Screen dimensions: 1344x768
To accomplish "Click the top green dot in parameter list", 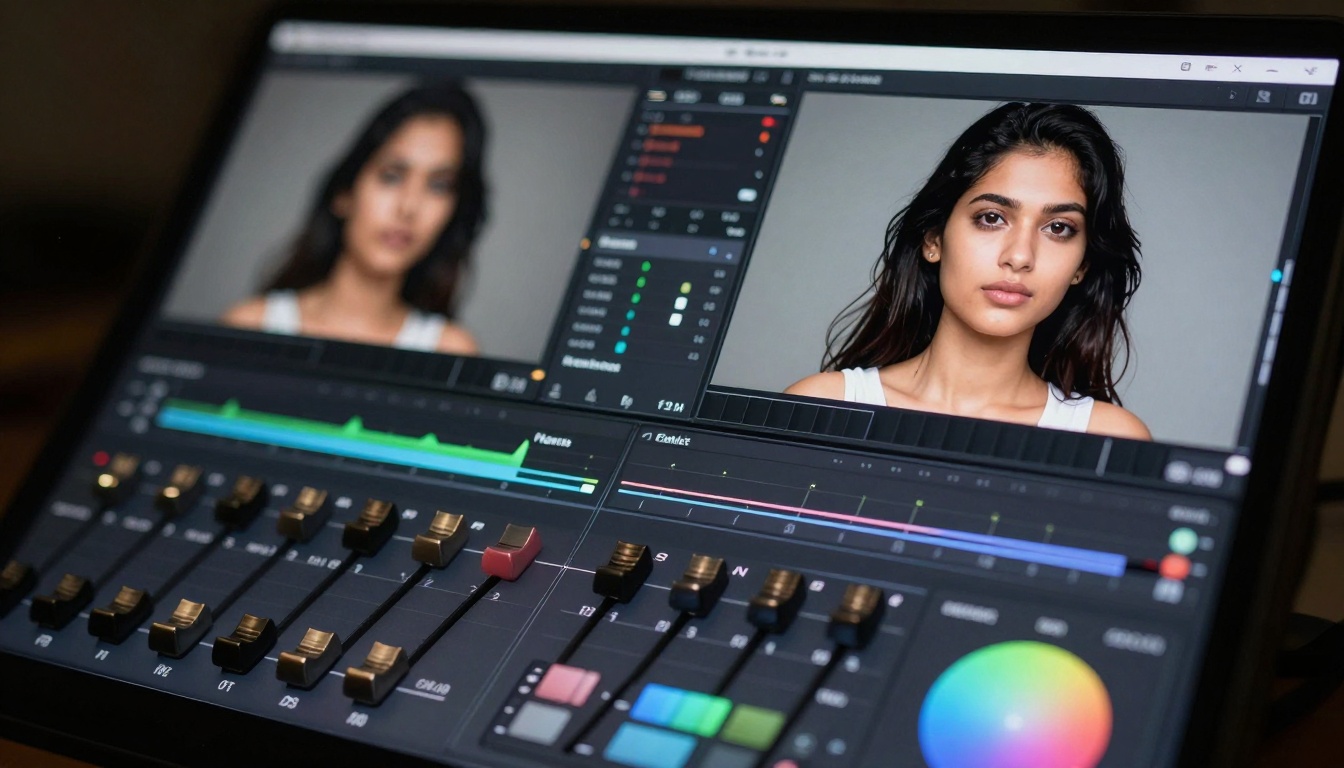I will (646, 266).
